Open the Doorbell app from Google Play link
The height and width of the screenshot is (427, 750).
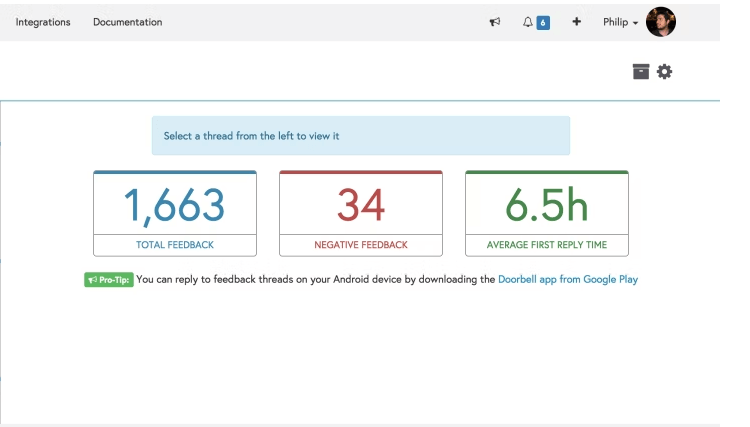[568, 279]
